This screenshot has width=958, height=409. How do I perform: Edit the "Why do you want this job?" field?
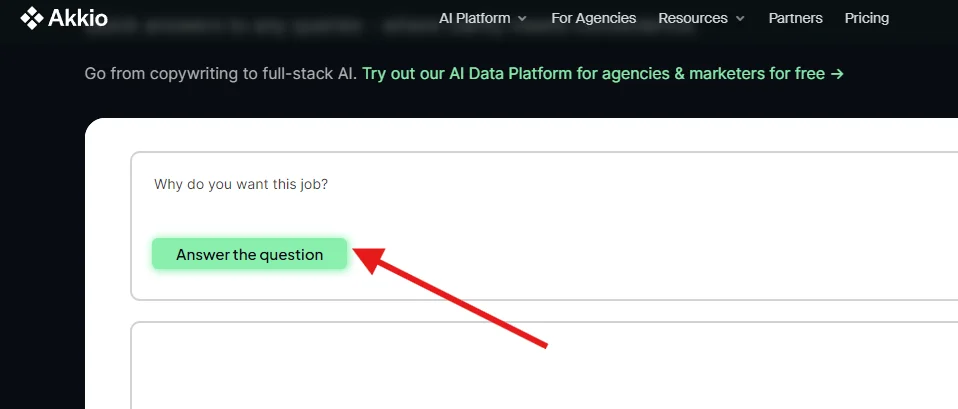point(544,226)
